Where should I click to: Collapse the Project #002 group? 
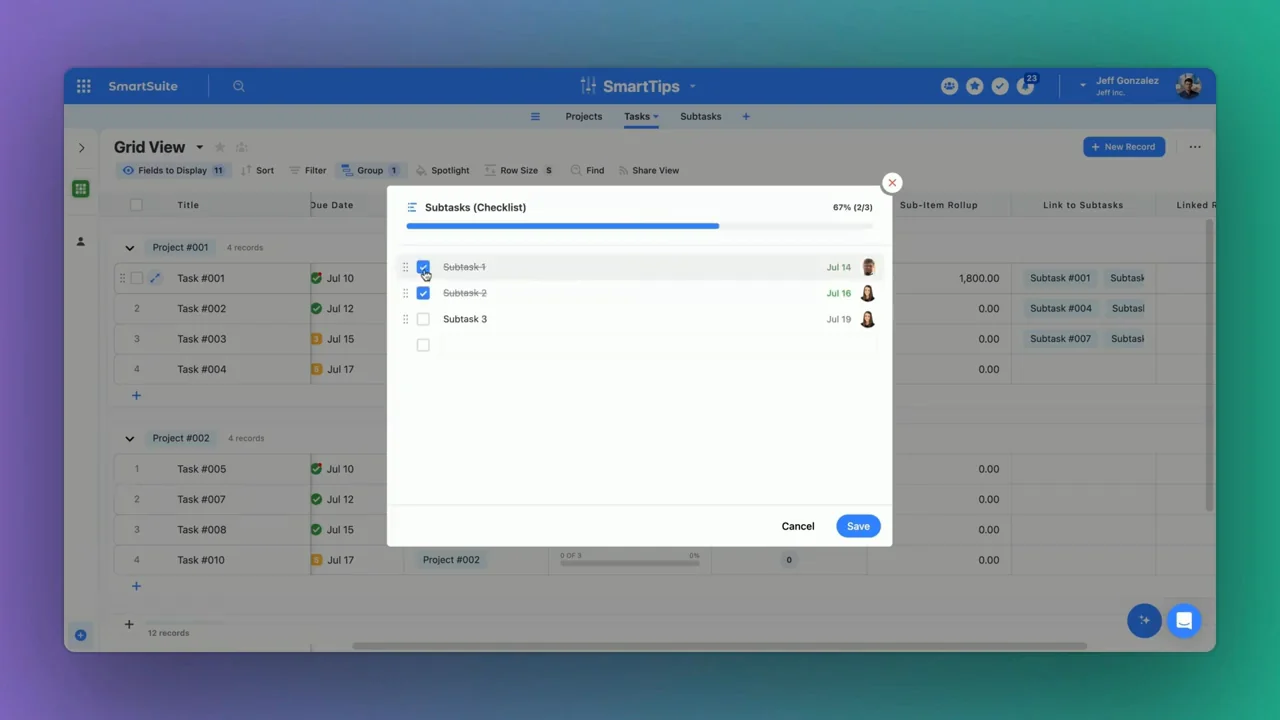point(129,438)
